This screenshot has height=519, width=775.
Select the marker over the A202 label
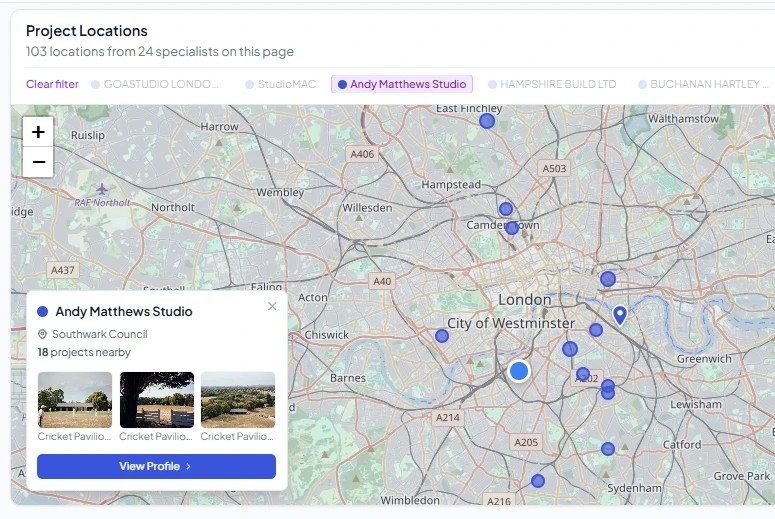(583, 374)
